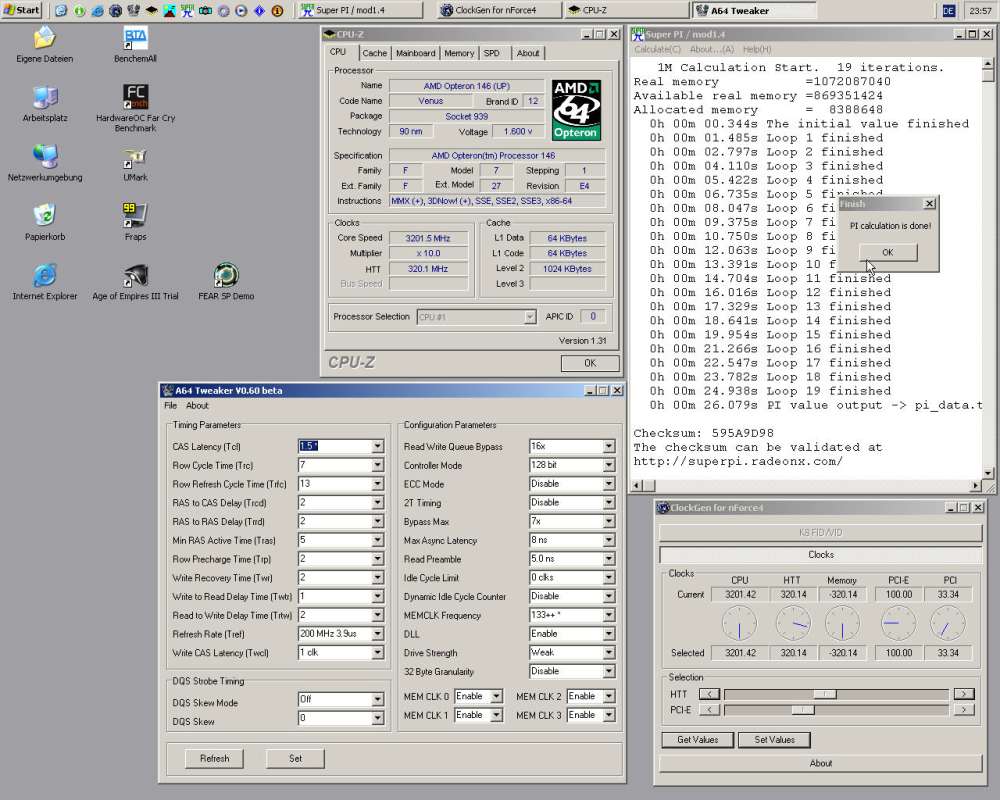Screen dimensions: 1000x800
Task: Click the Set button in A64 Tweaker
Action: click(x=295, y=758)
